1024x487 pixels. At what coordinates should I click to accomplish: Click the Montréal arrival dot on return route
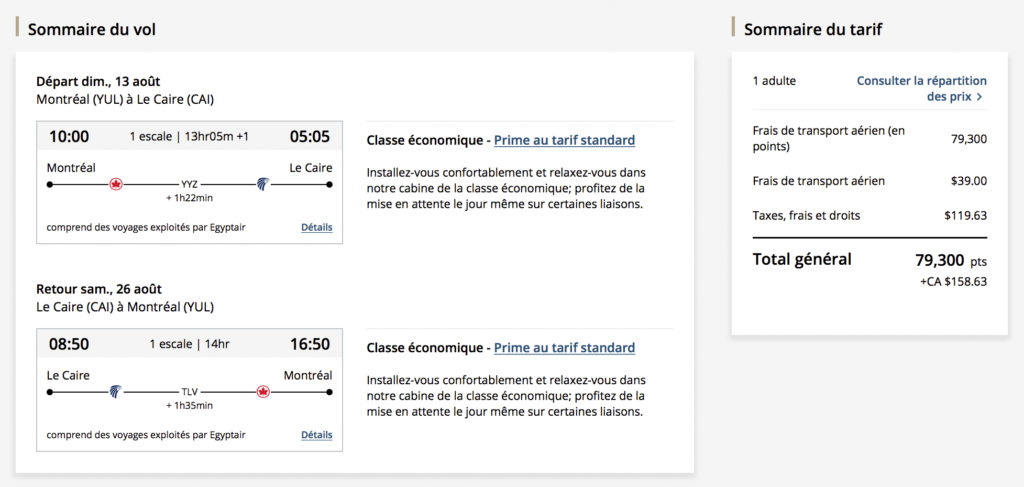[x=329, y=392]
